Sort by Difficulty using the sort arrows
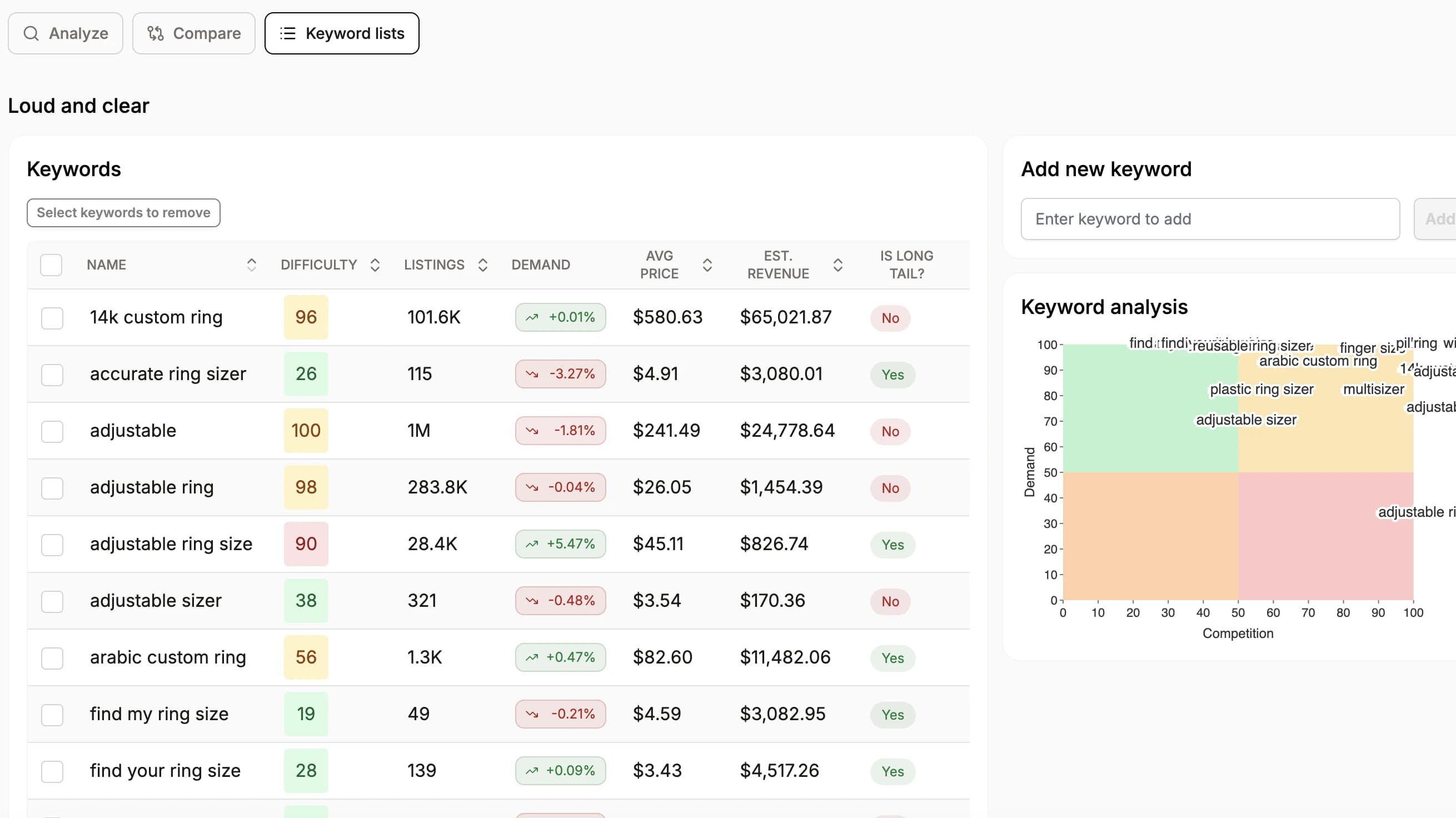 (x=375, y=265)
